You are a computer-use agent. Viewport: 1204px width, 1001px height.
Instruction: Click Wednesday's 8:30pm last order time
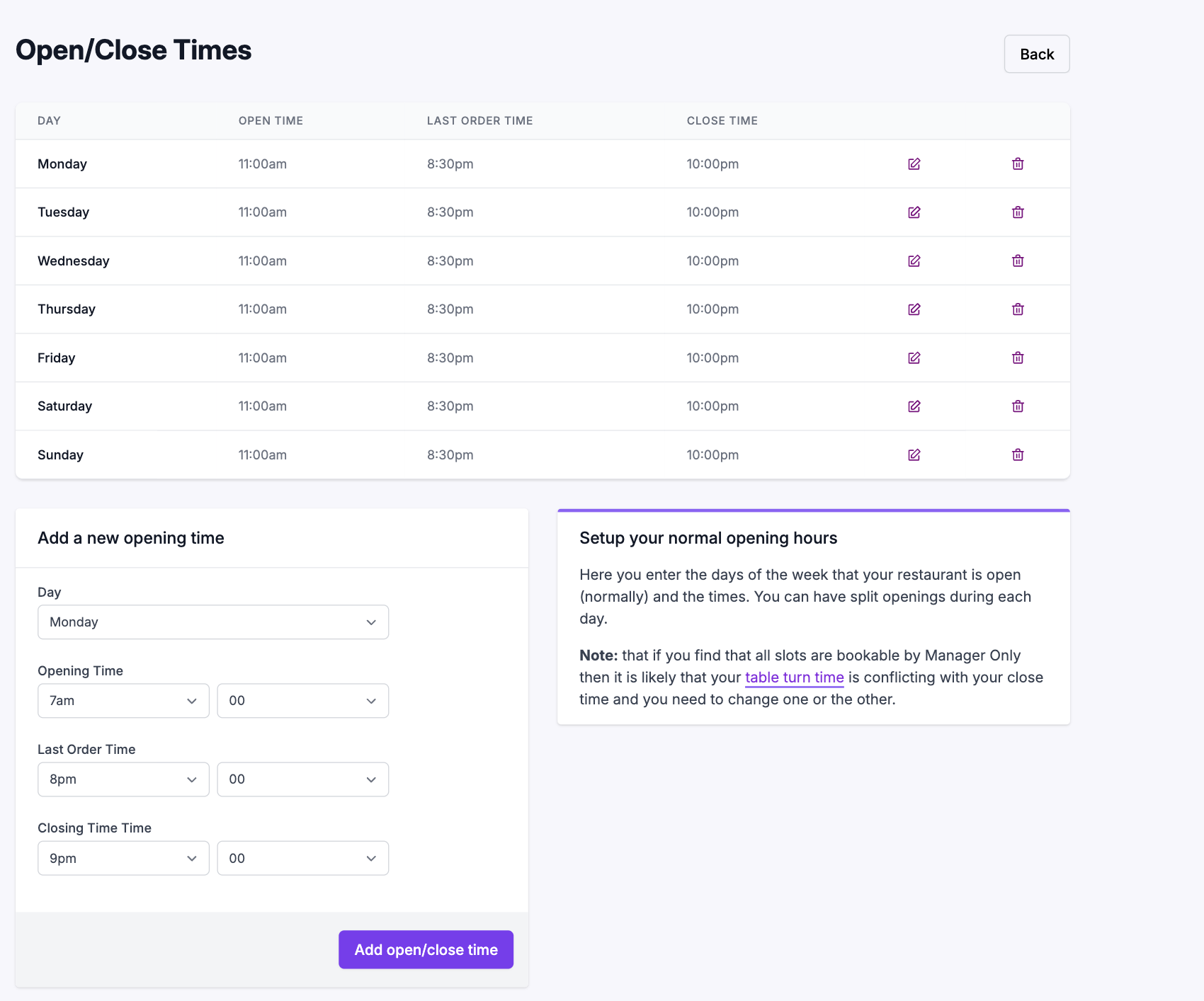point(450,261)
